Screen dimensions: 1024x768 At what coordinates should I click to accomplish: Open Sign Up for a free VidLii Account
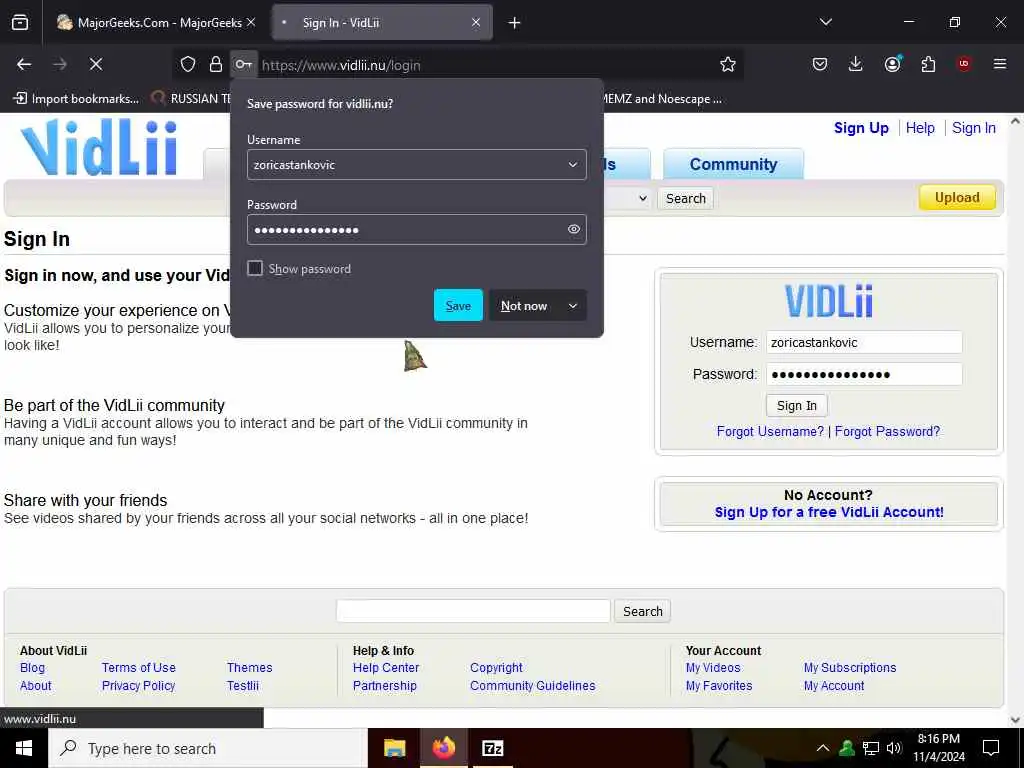(829, 512)
